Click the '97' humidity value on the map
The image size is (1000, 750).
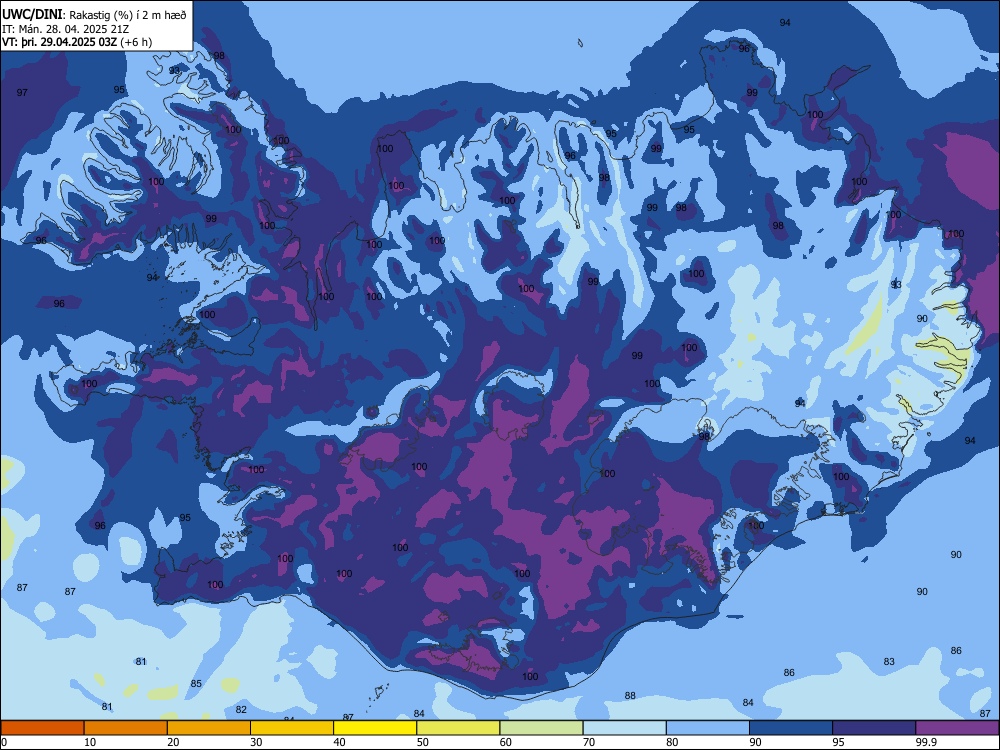click(x=22, y=92)
